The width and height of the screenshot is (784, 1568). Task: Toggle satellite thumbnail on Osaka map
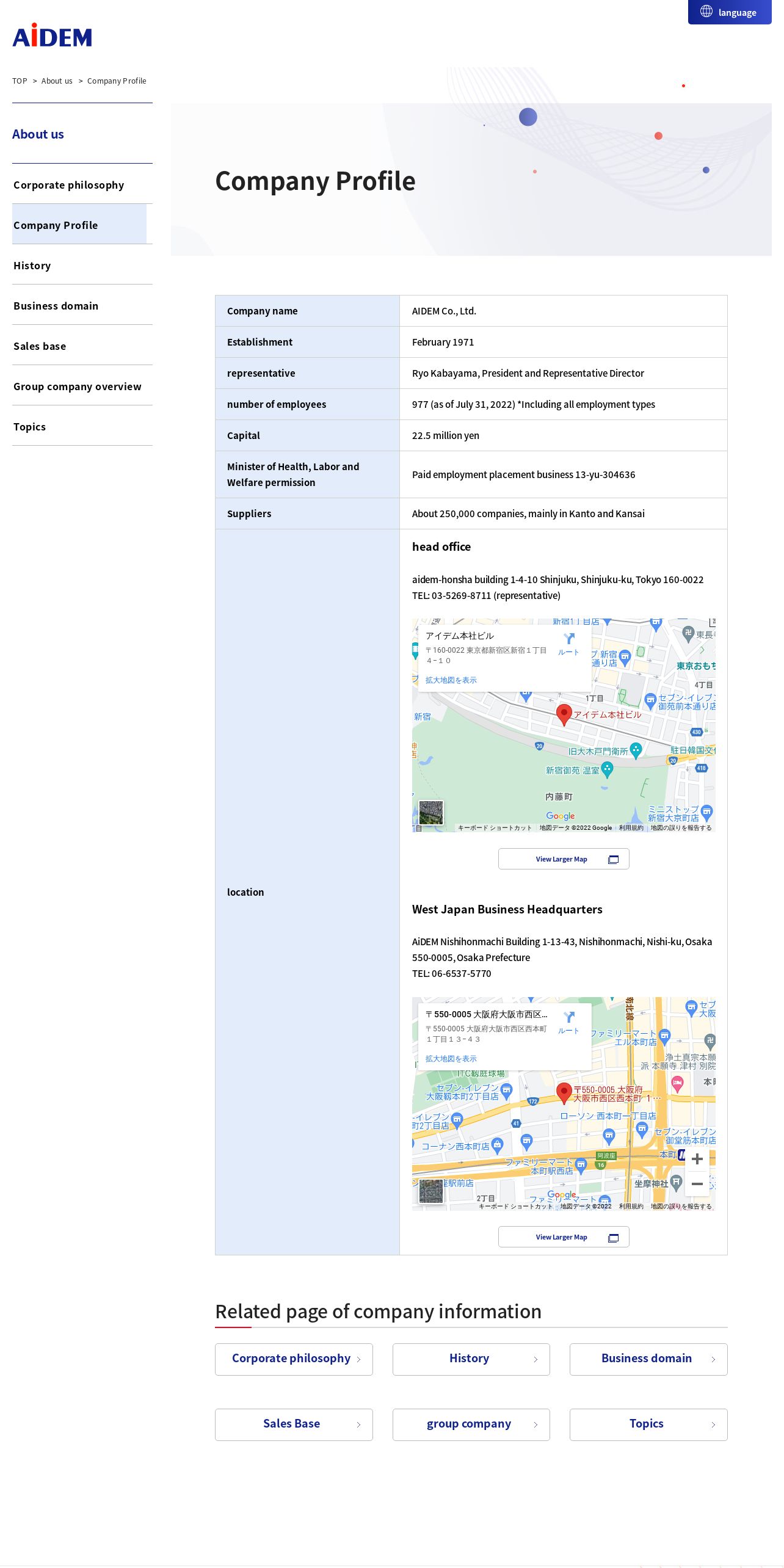(431, 1191)
